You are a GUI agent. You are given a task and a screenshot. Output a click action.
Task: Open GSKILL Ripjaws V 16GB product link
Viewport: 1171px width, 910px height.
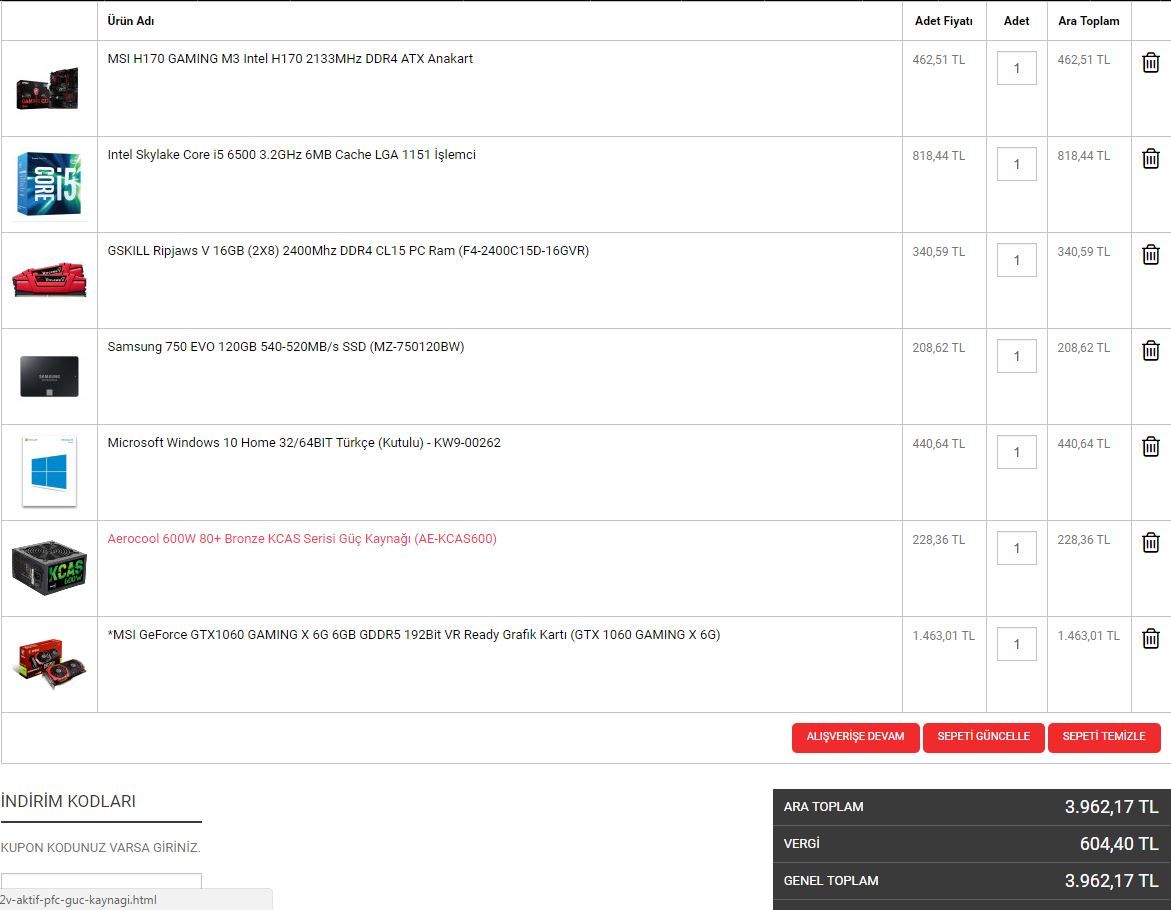pos(348,251)
